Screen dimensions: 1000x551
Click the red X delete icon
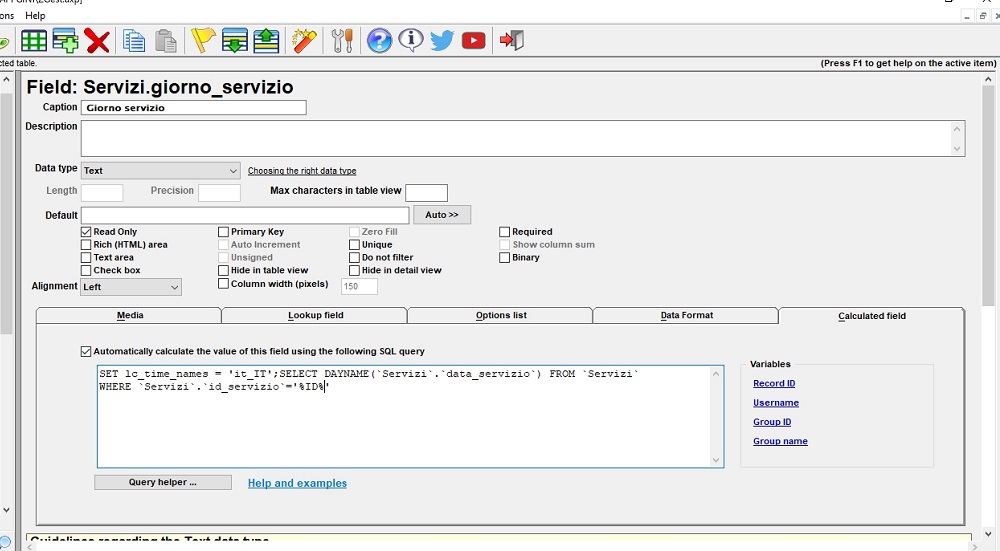97,41
